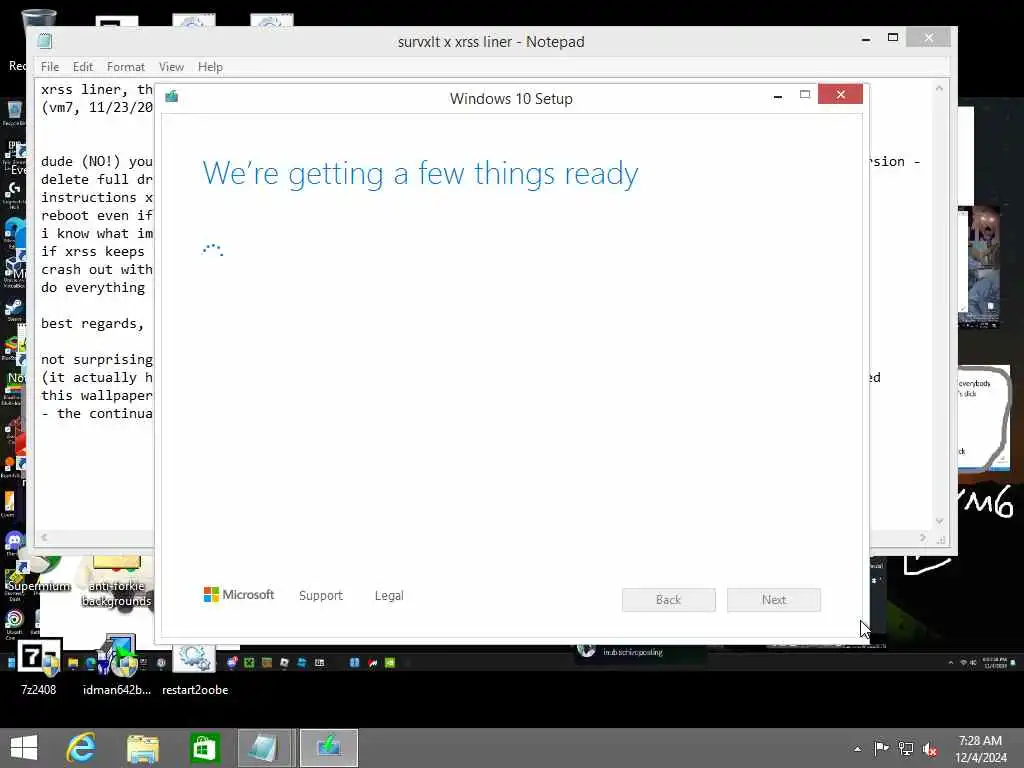1024x768 pixels.
Task: Minimize the Windows 10 Setup window
Action: tap(777, 96)
